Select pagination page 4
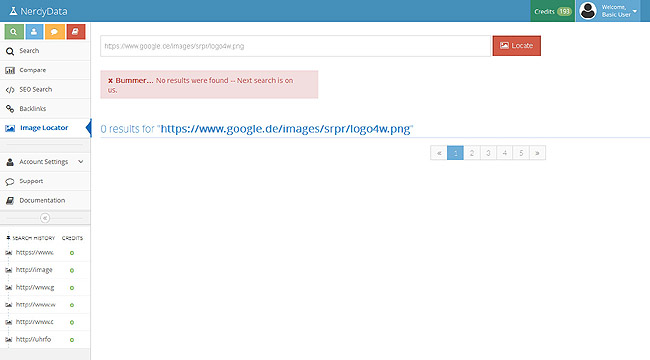650x360 pixels. point(504,153)
